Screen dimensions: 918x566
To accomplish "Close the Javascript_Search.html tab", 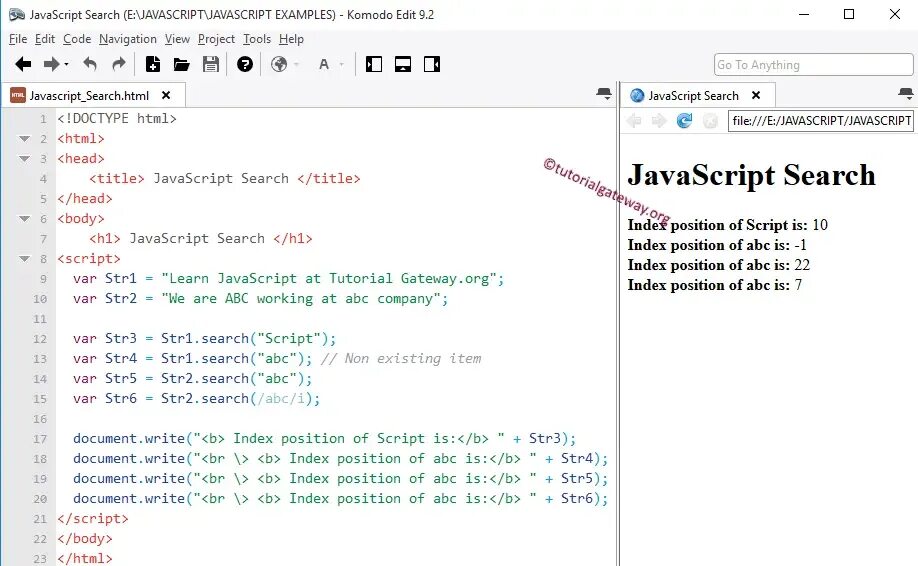I will coord(166,95).
